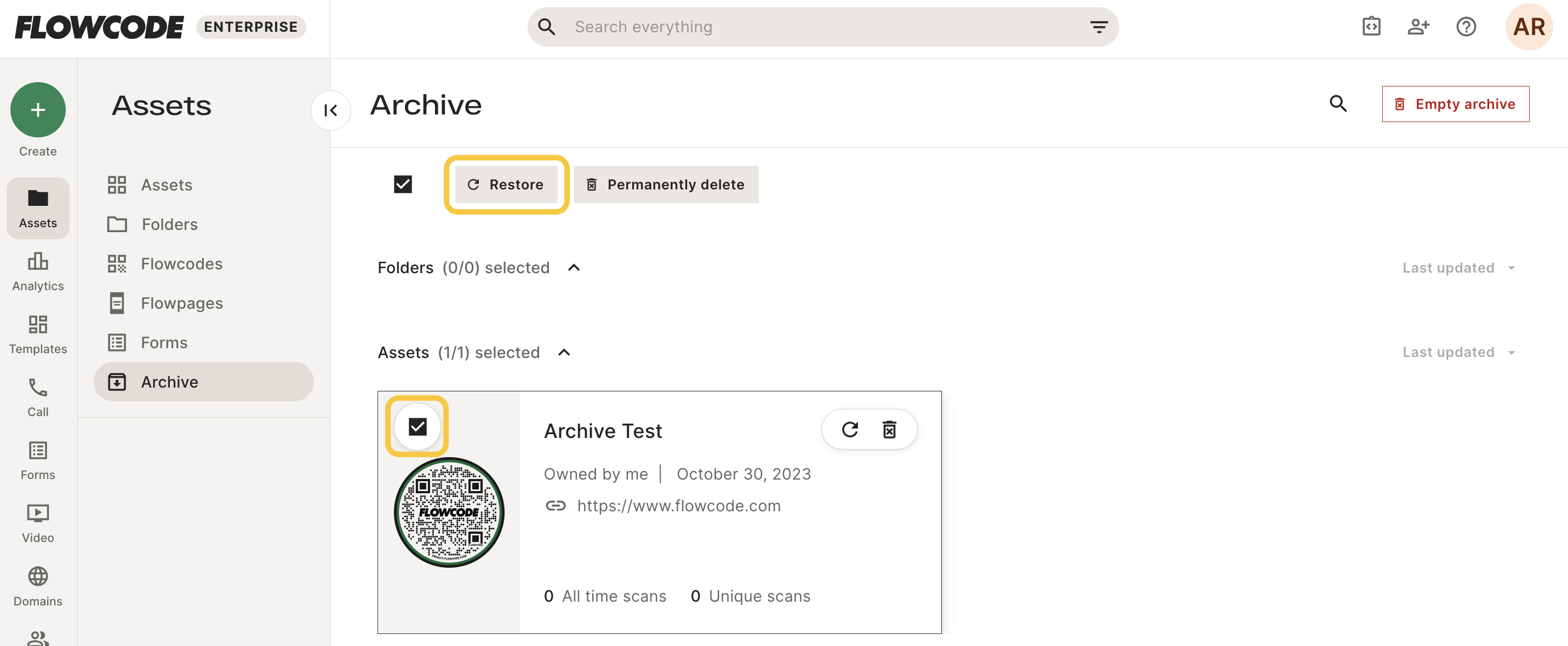Click the Owned by me label
Screen dimensions: 1568x646
tap(596, 474)
